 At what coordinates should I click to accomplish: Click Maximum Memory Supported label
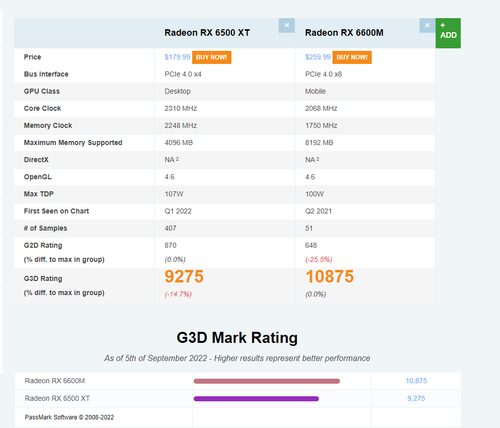tap(73, 143)
